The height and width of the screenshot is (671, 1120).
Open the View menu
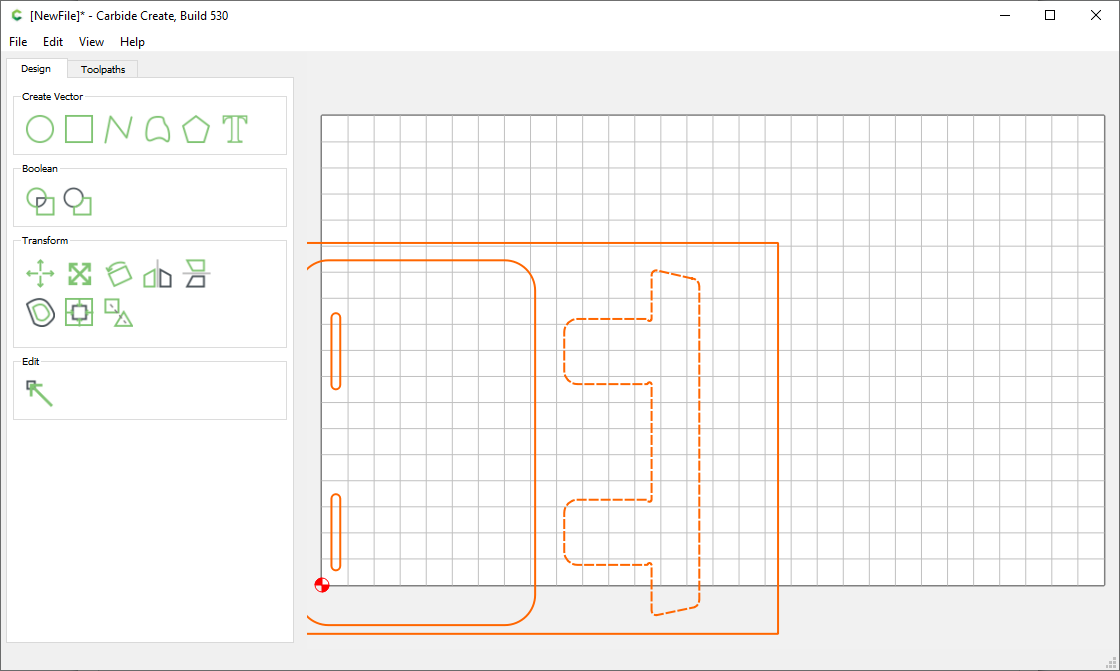coord(91,42)
